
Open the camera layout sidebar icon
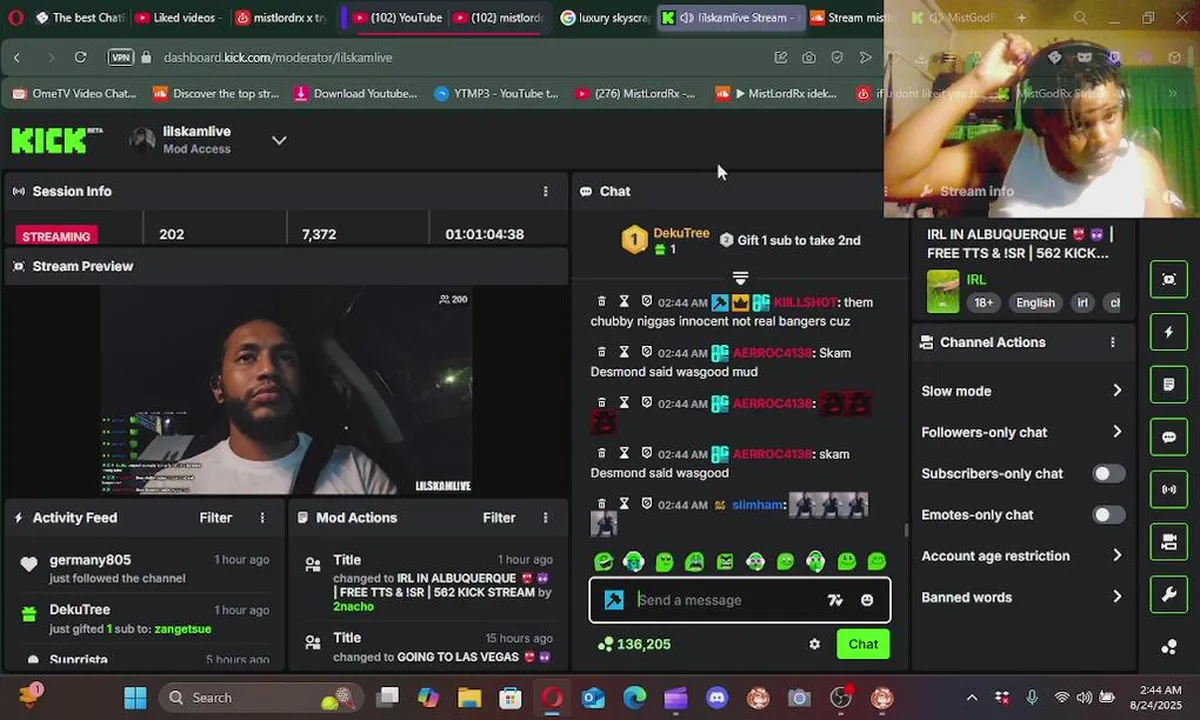(1168, 542)
